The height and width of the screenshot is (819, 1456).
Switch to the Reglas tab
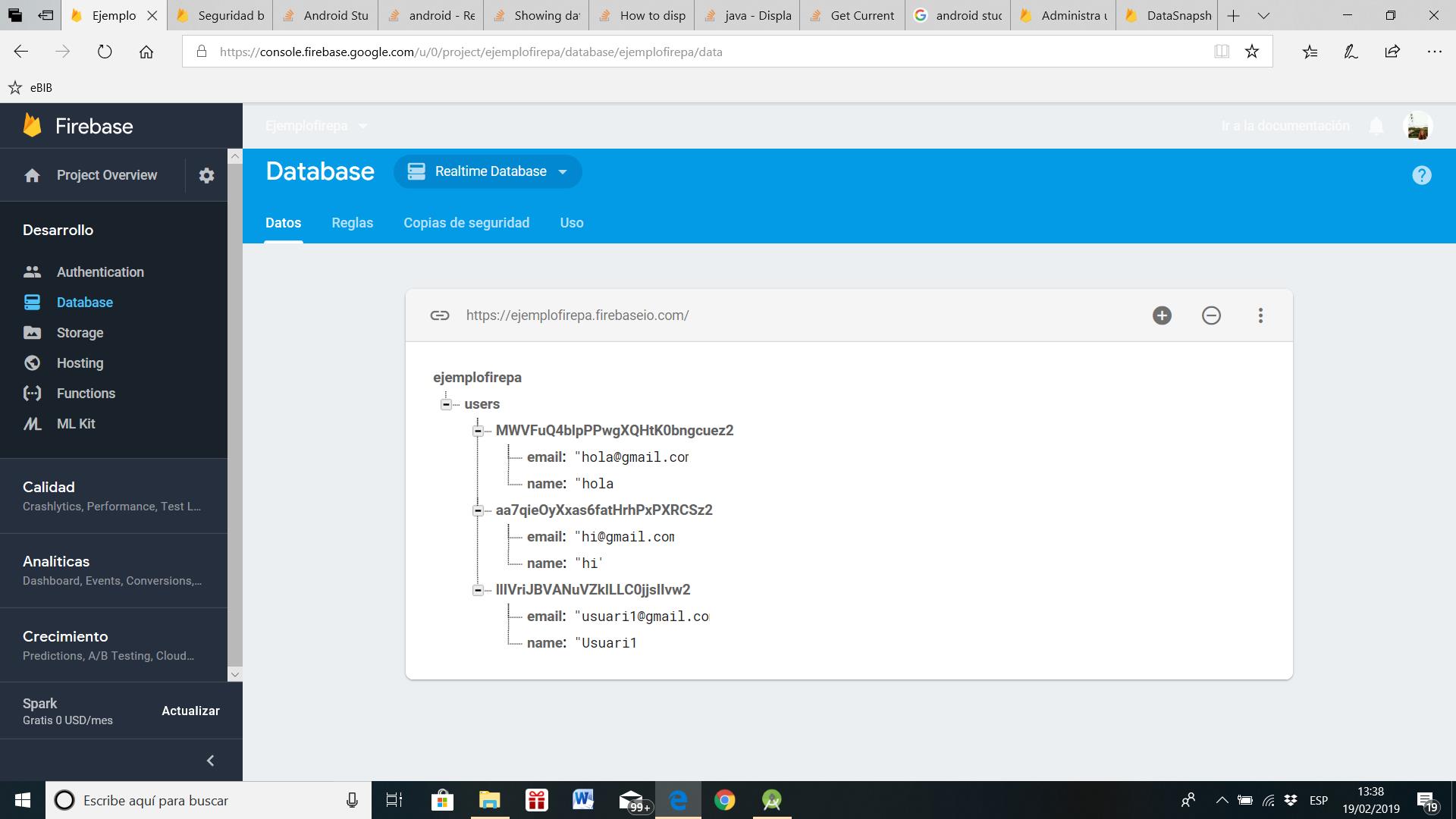pos(352,222)
